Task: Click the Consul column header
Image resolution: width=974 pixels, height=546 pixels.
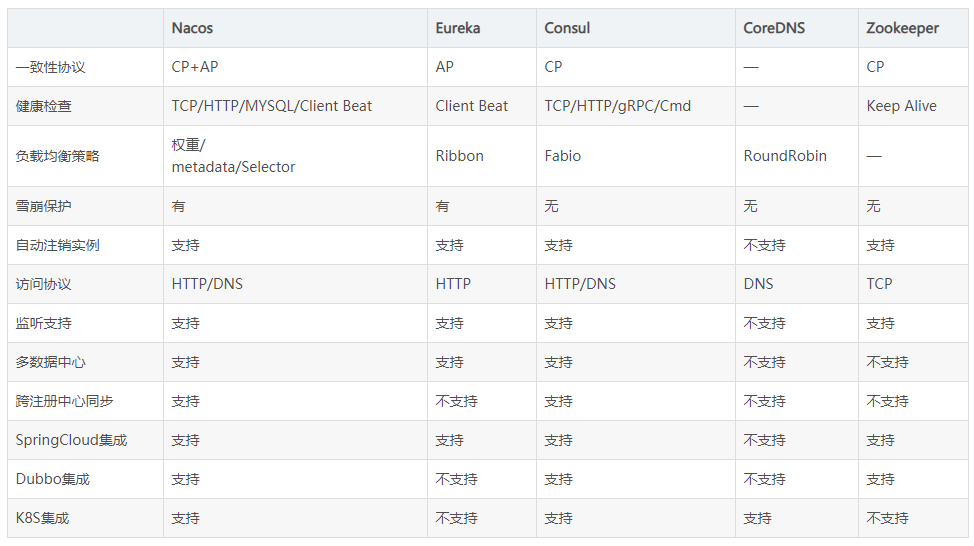Action: [x=567, y=28]
